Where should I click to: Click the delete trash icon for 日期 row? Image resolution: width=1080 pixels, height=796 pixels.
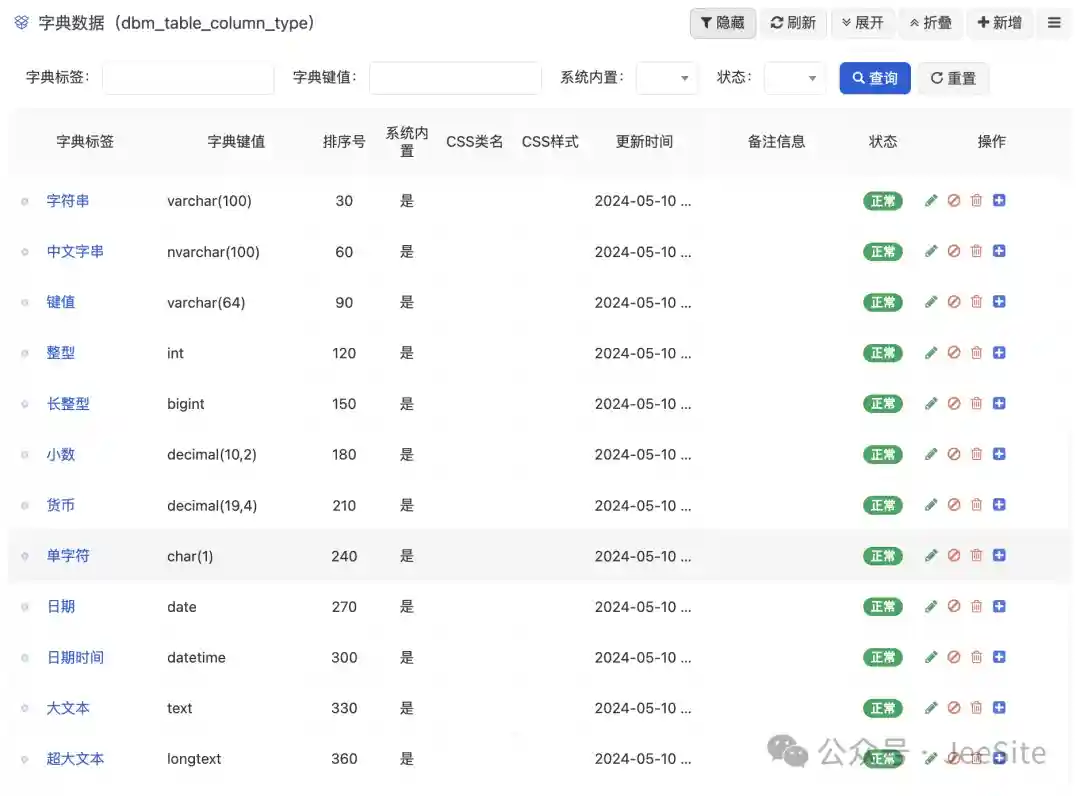pyautogui.click(x=976, y=606)
